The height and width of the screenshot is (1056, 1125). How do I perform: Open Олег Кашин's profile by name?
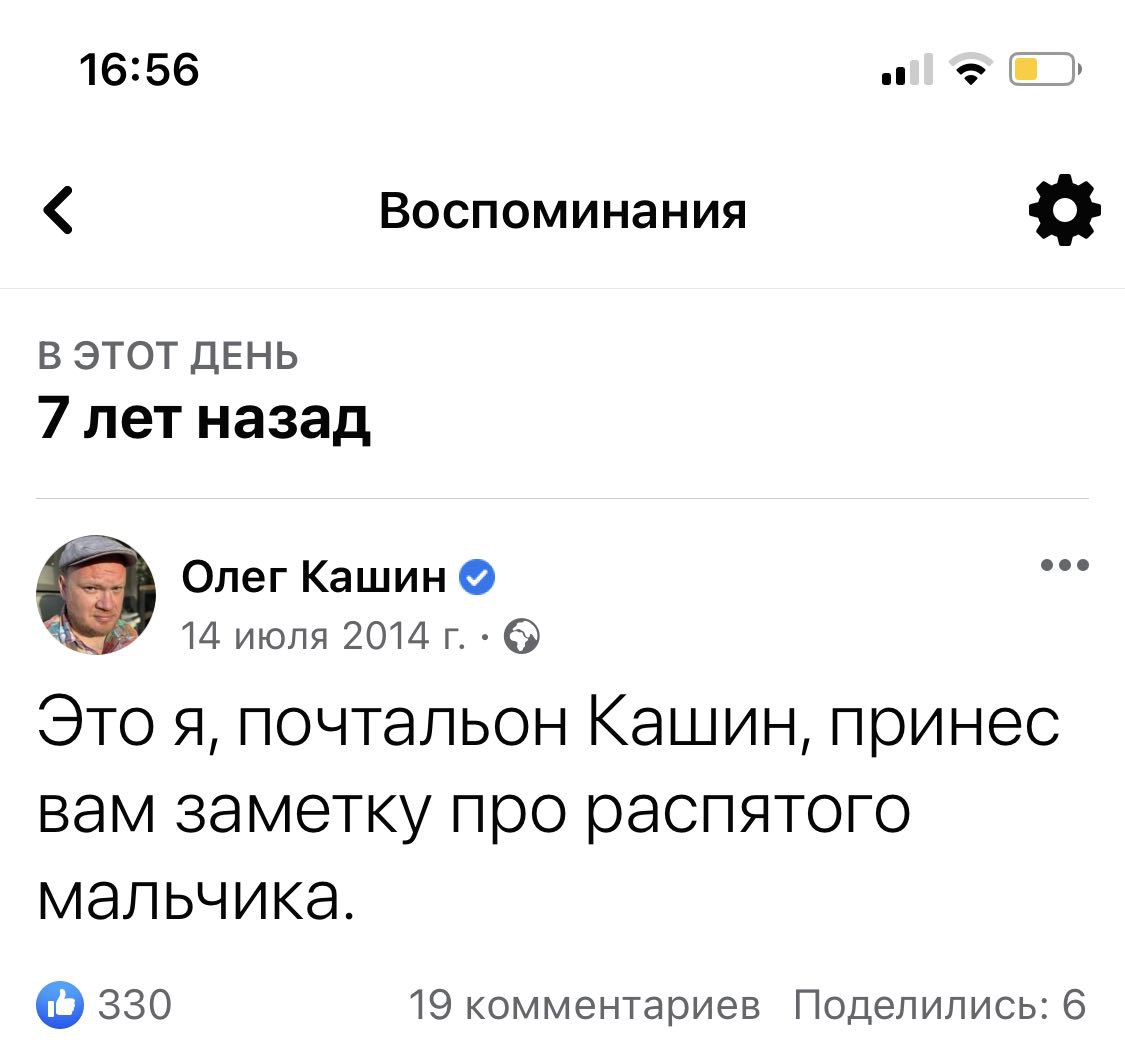(x=314, y=576)
